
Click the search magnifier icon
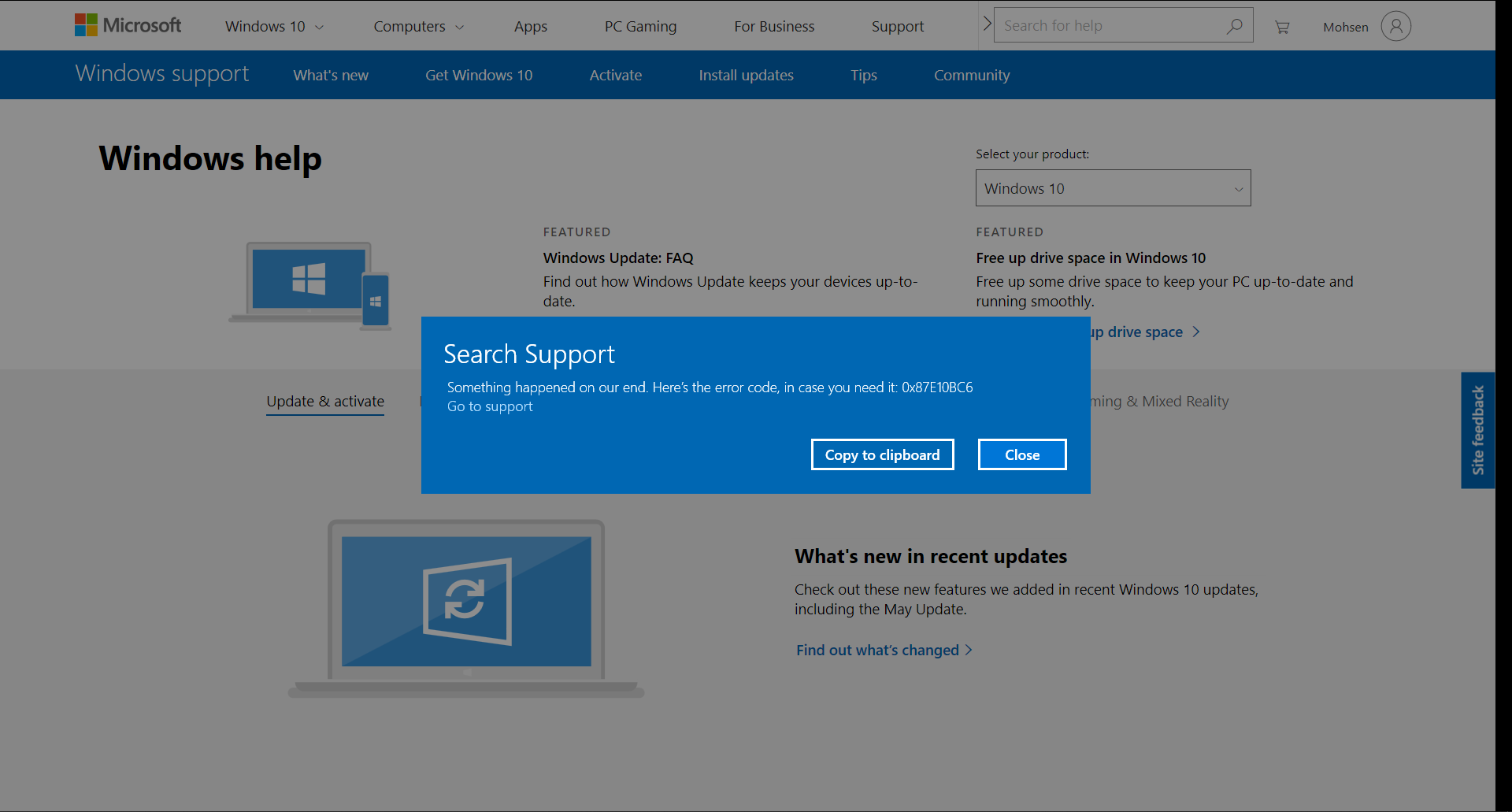(x=1234, y=26)
